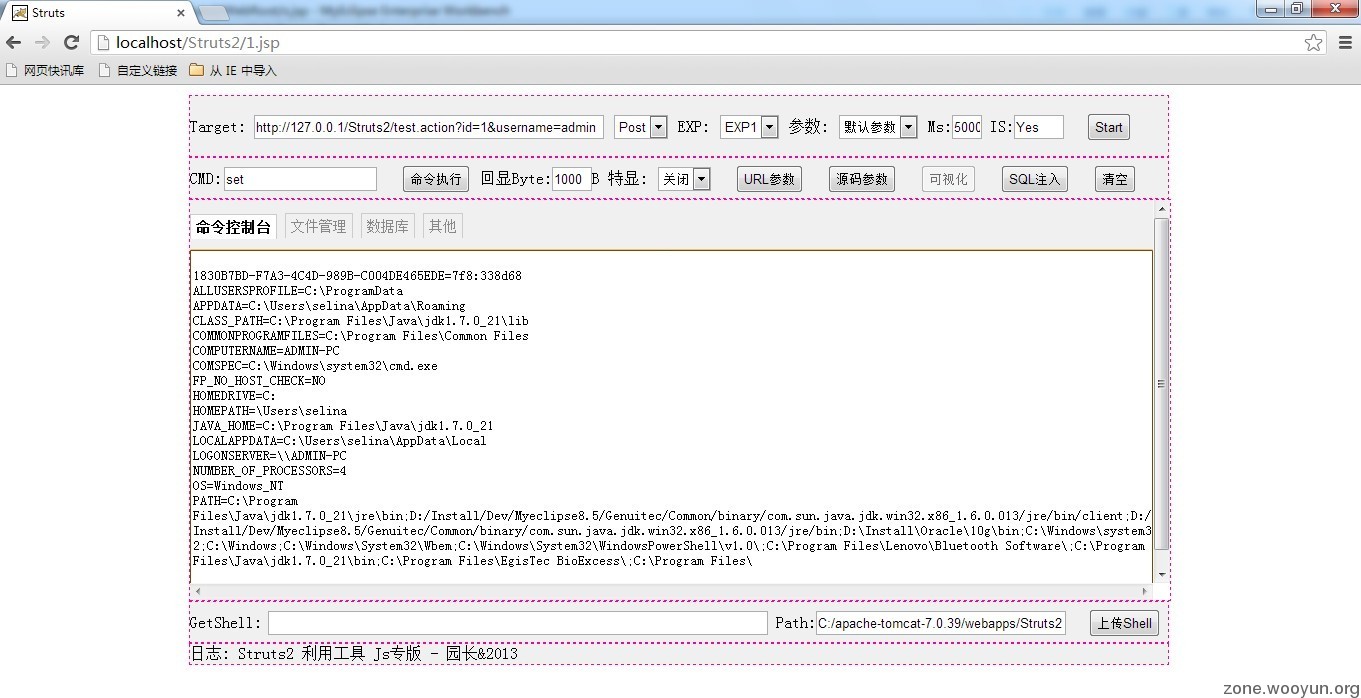1361x698 pixels.
Task: Expand the Post method dropdown
Action: [641, 127]
